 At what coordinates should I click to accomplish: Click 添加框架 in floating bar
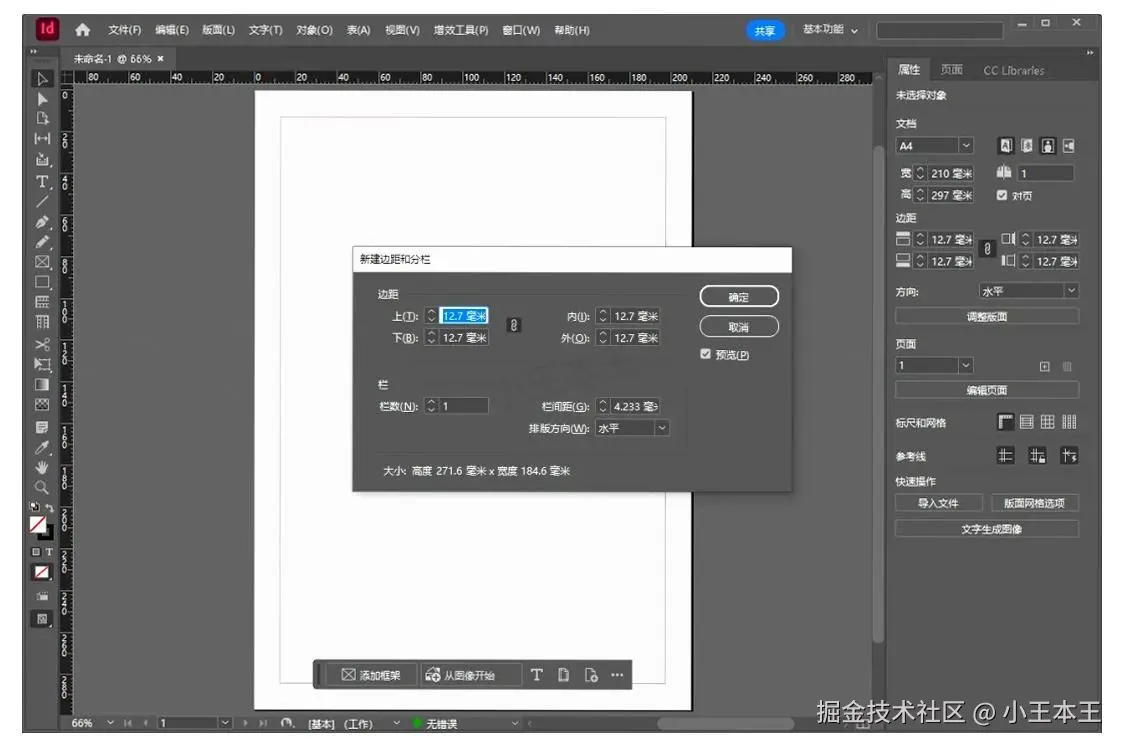[371, 675]
